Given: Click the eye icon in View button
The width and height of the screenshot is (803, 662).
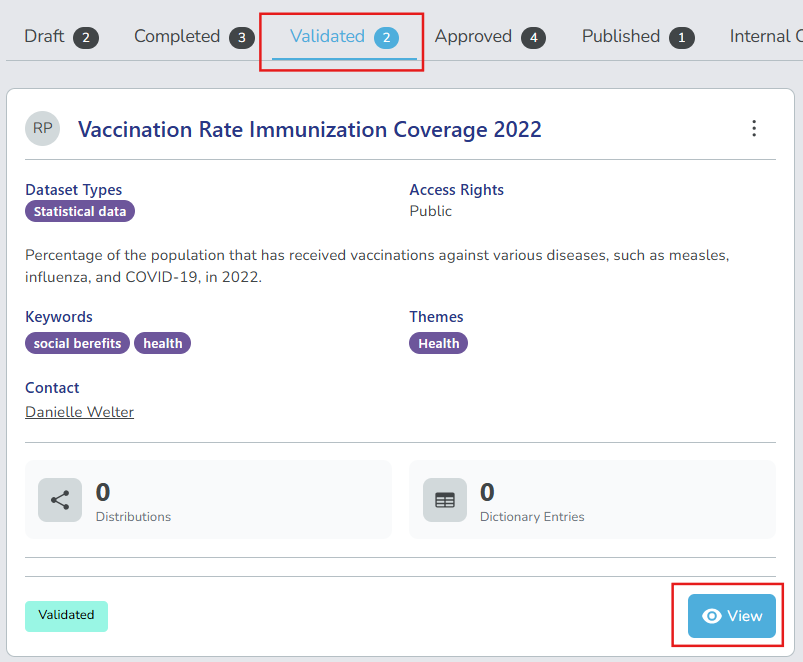Looking at the screenshot, I should pos(712,616).
